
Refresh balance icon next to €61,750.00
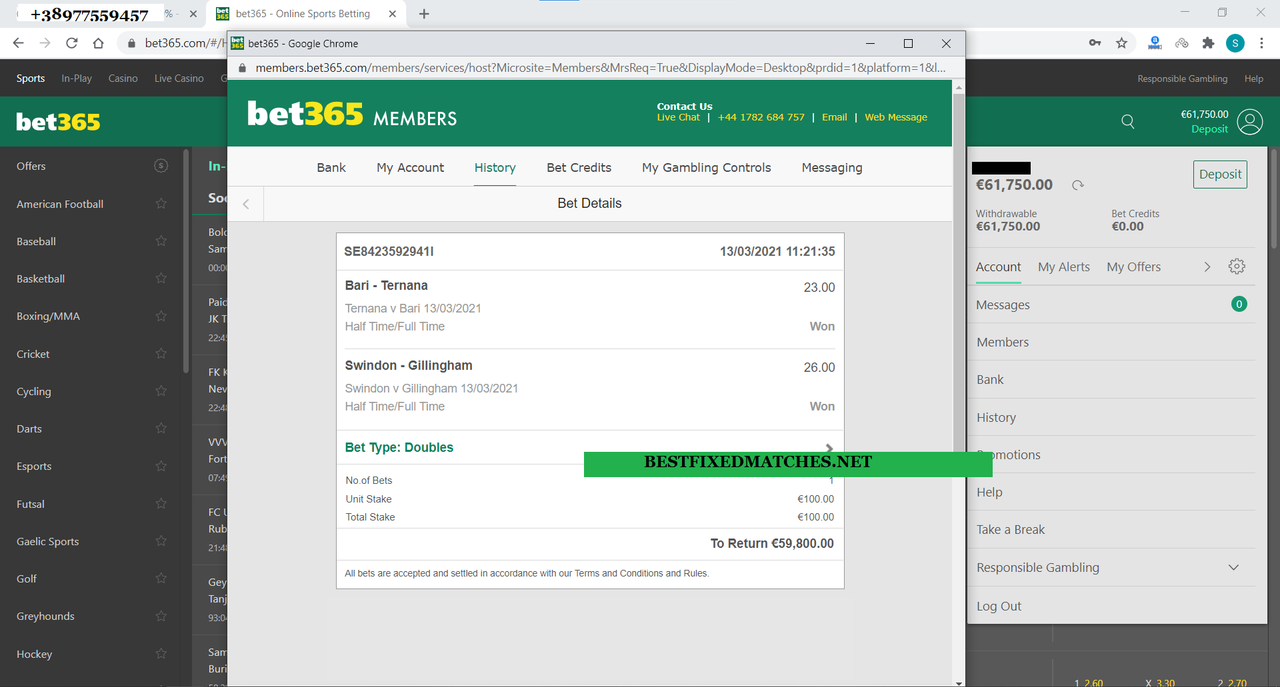pos(1077,185)
